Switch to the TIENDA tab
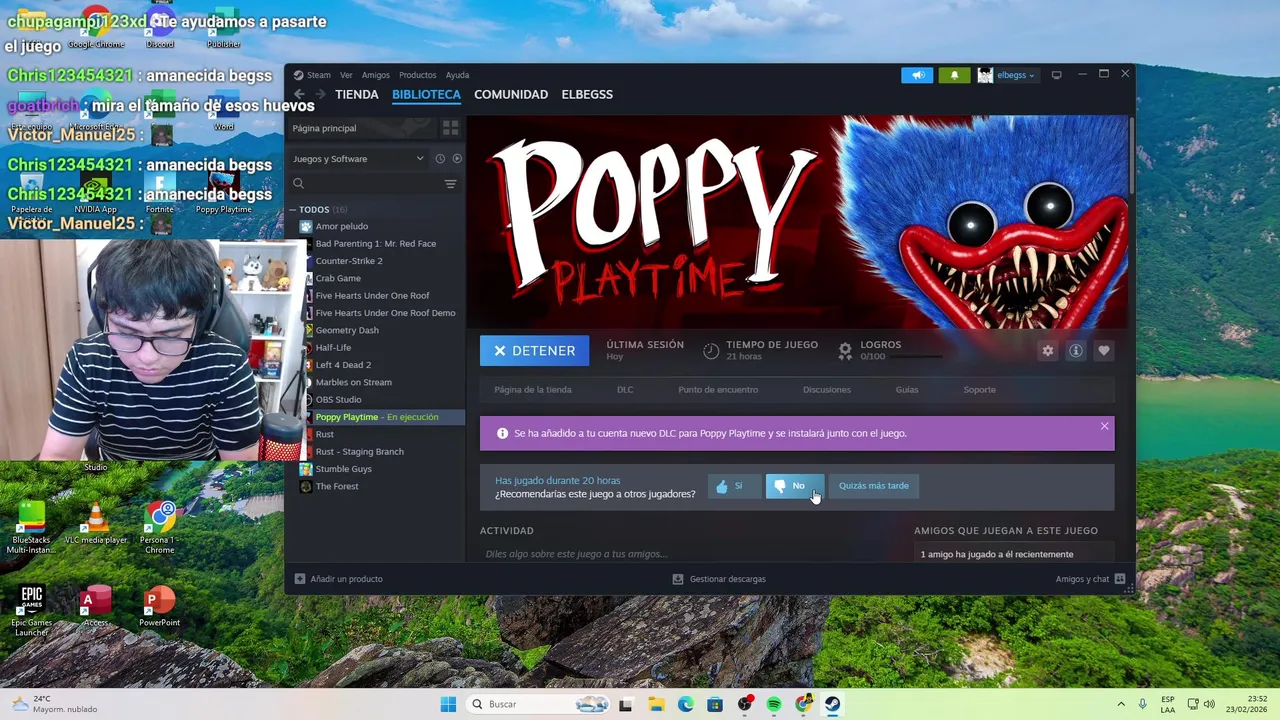This screenshot has width=1280, height=720. tap(357, 94)
